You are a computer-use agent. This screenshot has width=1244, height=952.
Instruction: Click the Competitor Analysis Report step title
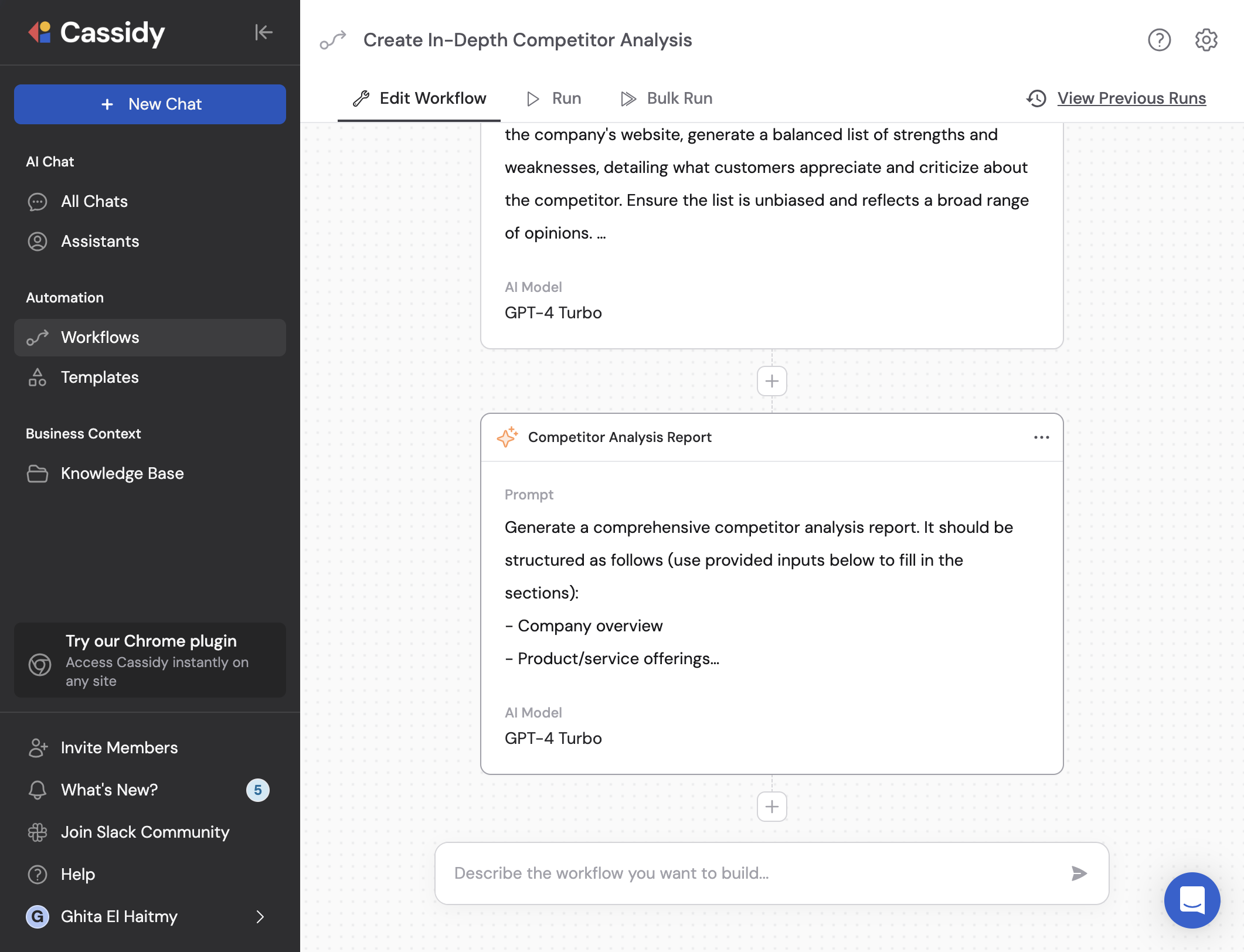(x=620, y=437)
